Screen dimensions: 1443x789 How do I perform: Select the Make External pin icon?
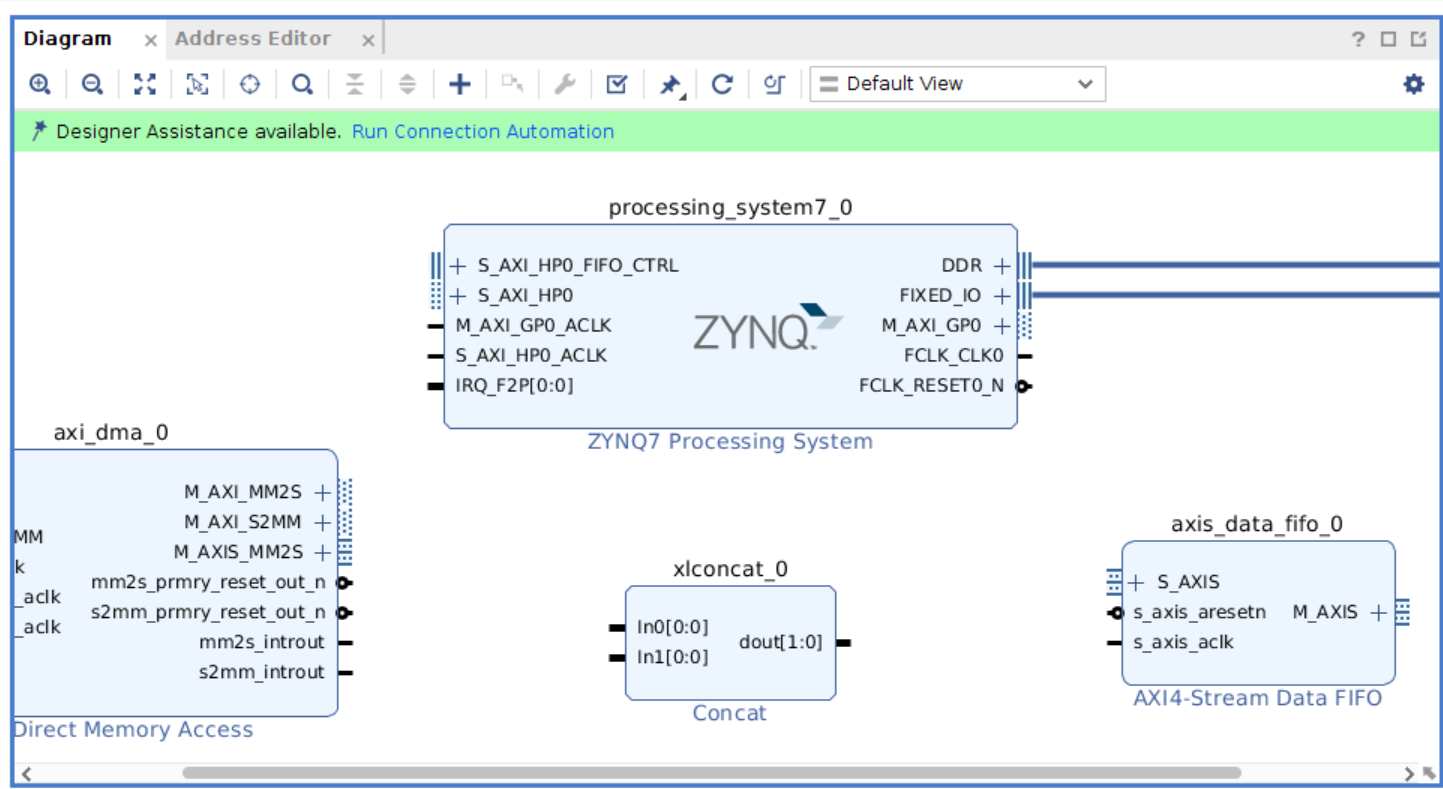[668, 84]
